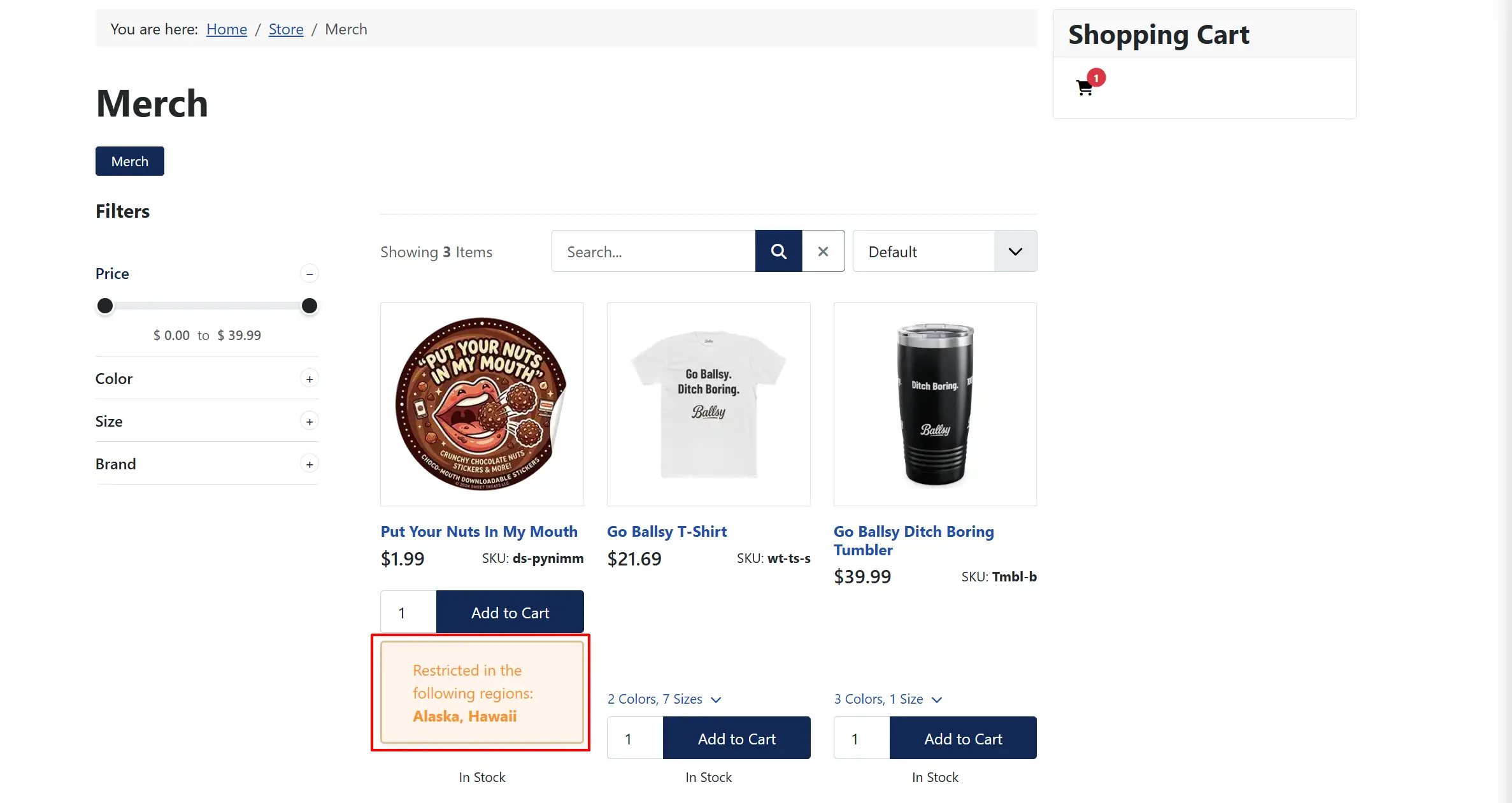Add Go Ballsy T-Shirt to cart
1512x803 pixels.
click(x=736, y=739)
